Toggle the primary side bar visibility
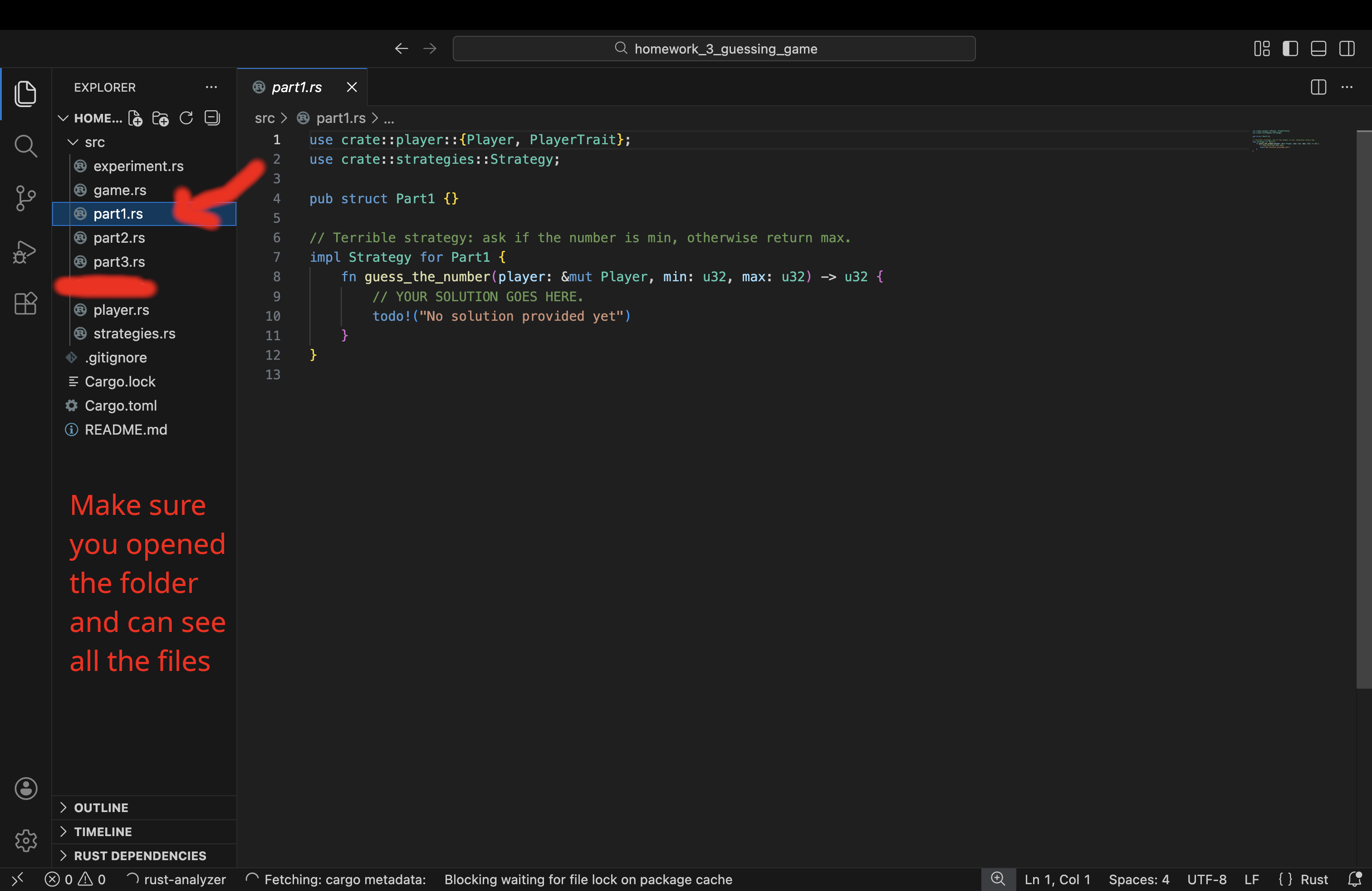The image size is (1372, 891). click(x=1290, y=49)
